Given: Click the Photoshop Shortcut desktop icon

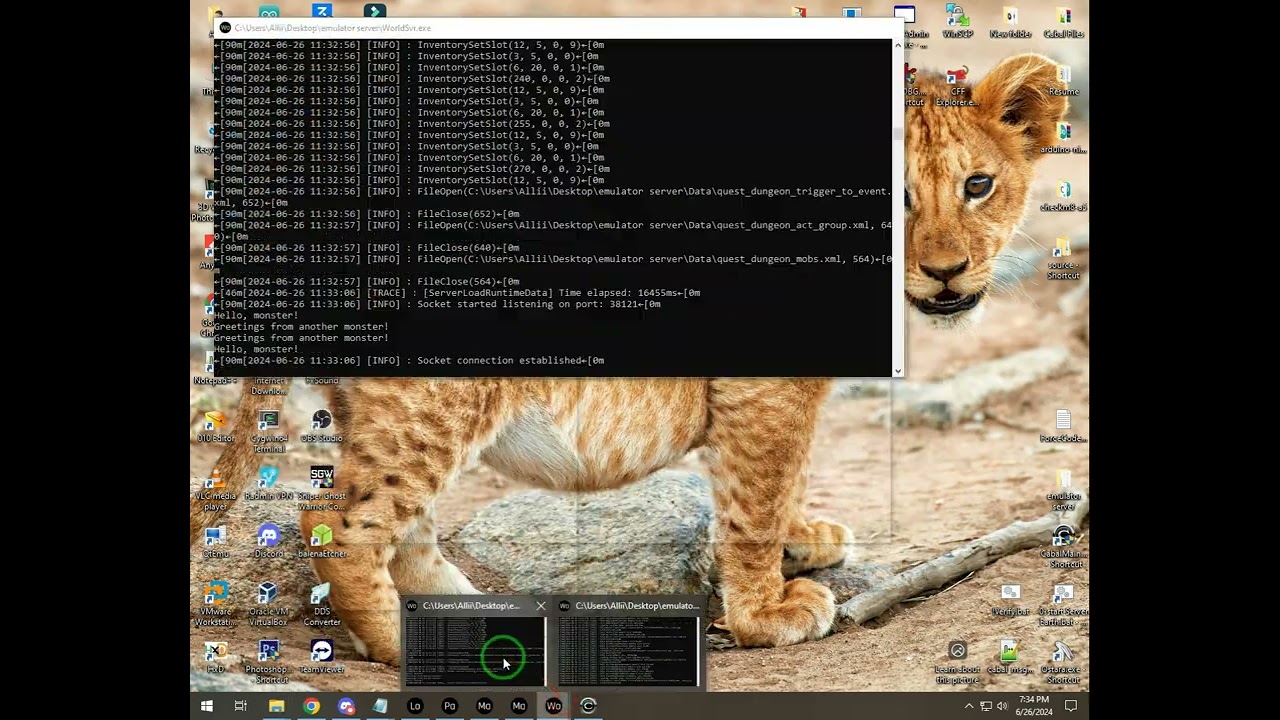Looking at the screenshot, I should [x=268, y=662].
